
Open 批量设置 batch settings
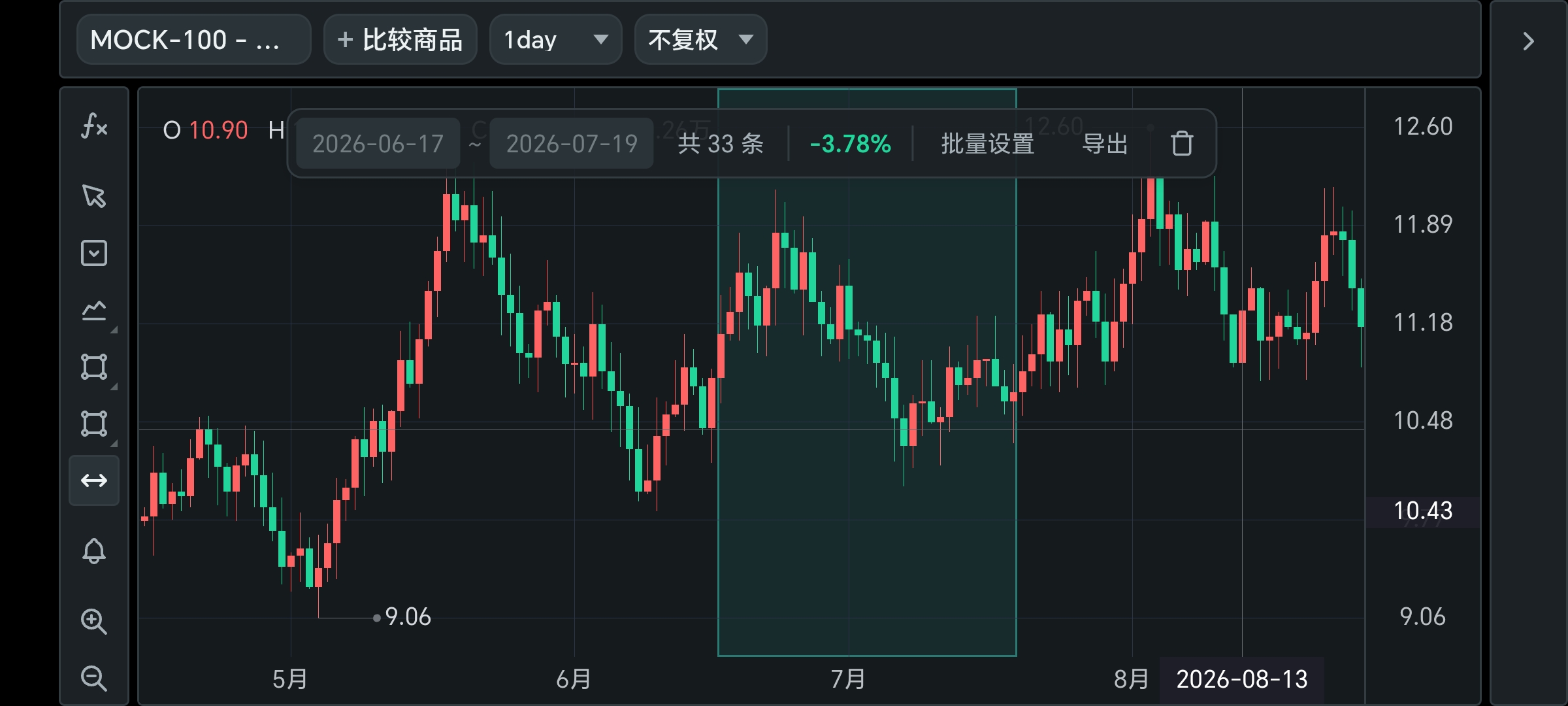click(987, 144)
